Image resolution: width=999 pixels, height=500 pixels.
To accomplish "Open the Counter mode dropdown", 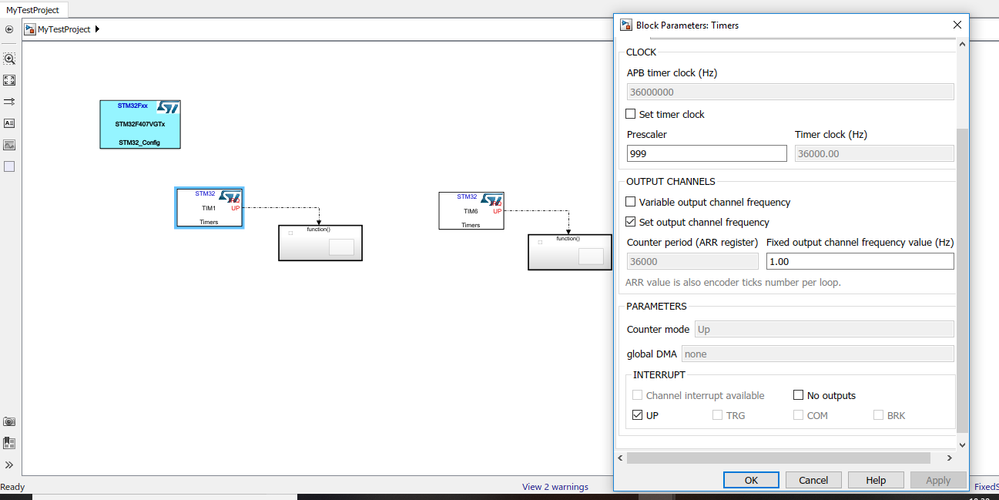I will tap(823, 329).
